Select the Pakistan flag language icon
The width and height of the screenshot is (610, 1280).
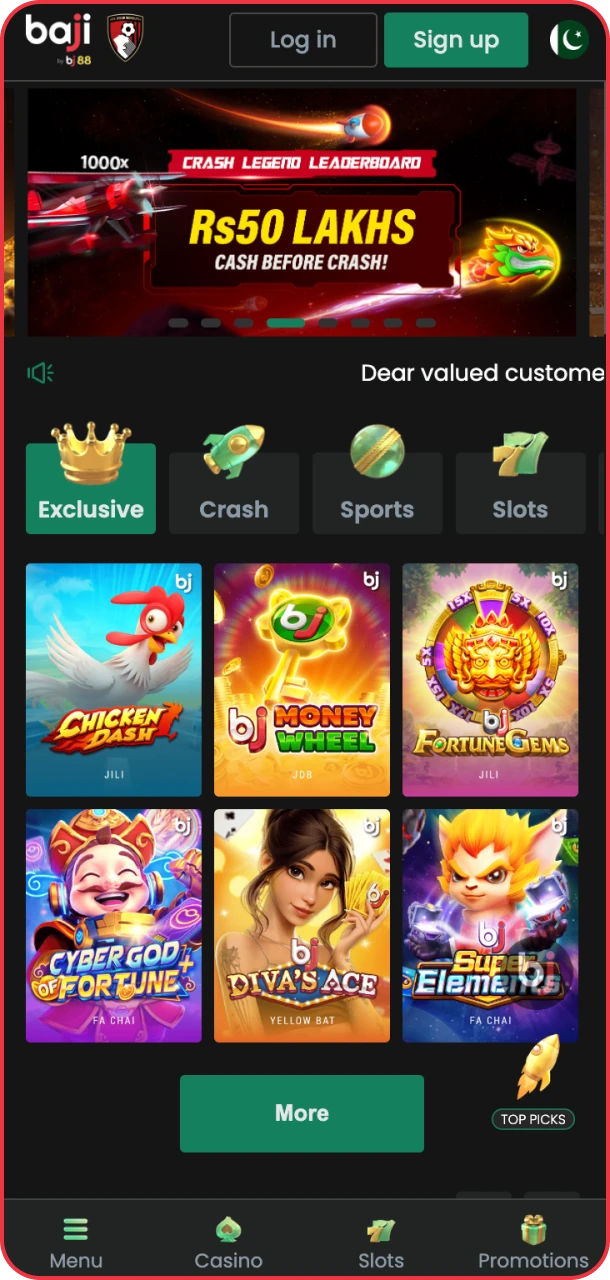[569, 40]
